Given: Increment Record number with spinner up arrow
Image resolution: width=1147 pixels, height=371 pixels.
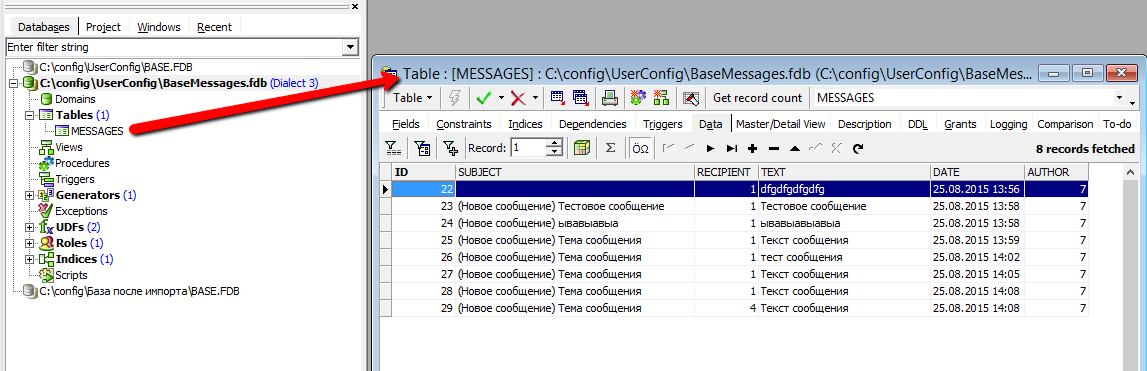Looking at the screenshot, I should coord(555,143).
